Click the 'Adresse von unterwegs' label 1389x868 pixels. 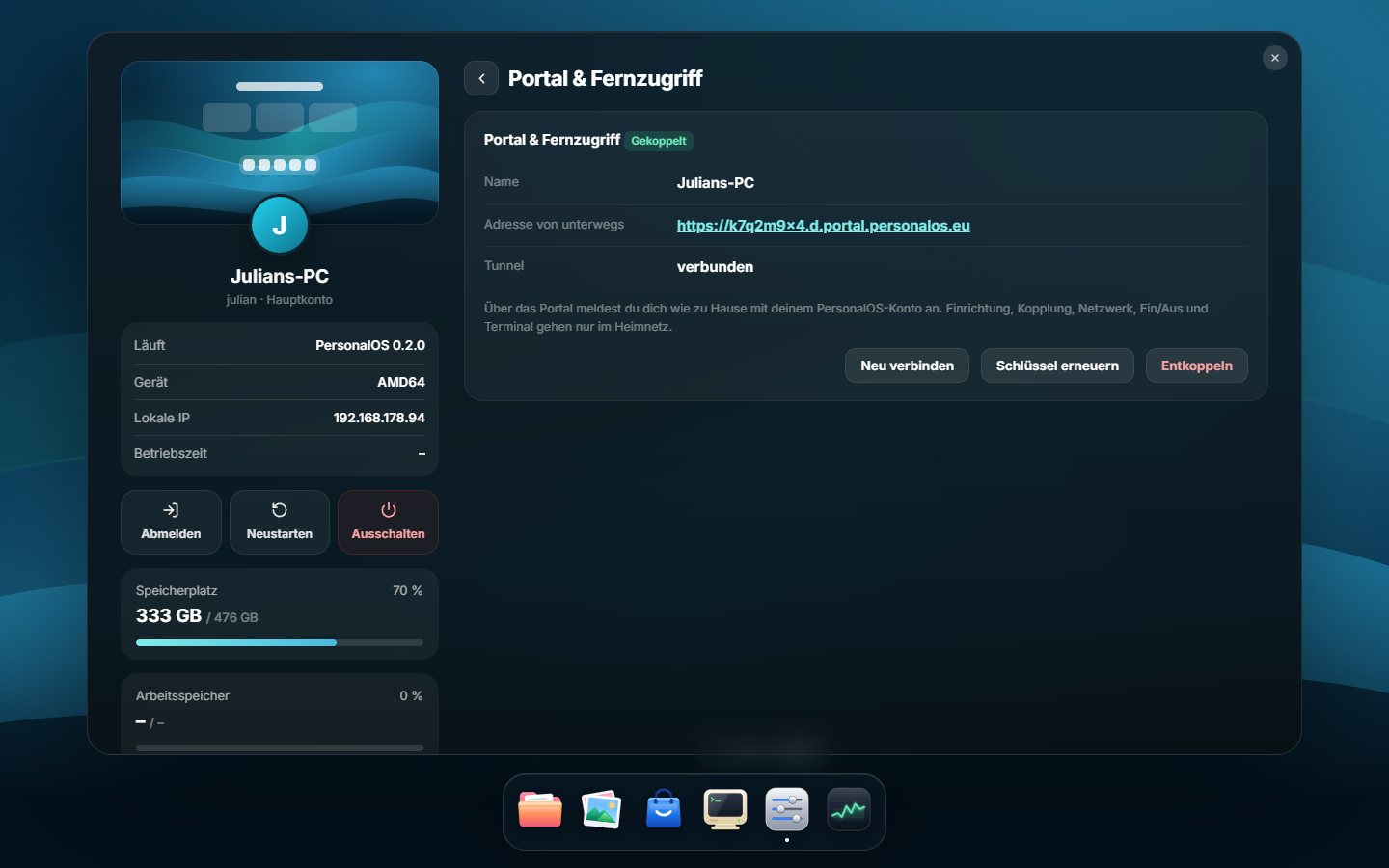pyautogui.click(x=554, y=224)
